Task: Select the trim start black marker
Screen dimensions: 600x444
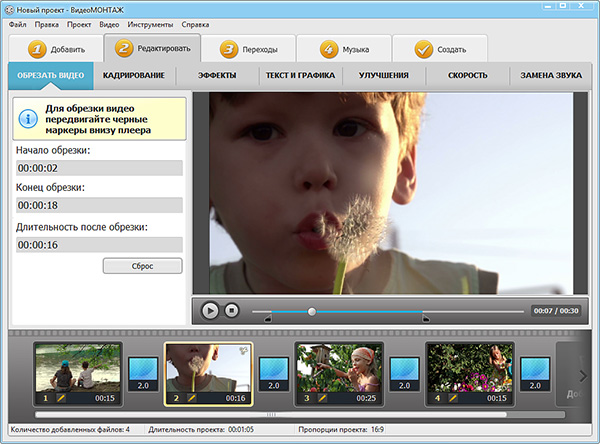Action: 268,318
